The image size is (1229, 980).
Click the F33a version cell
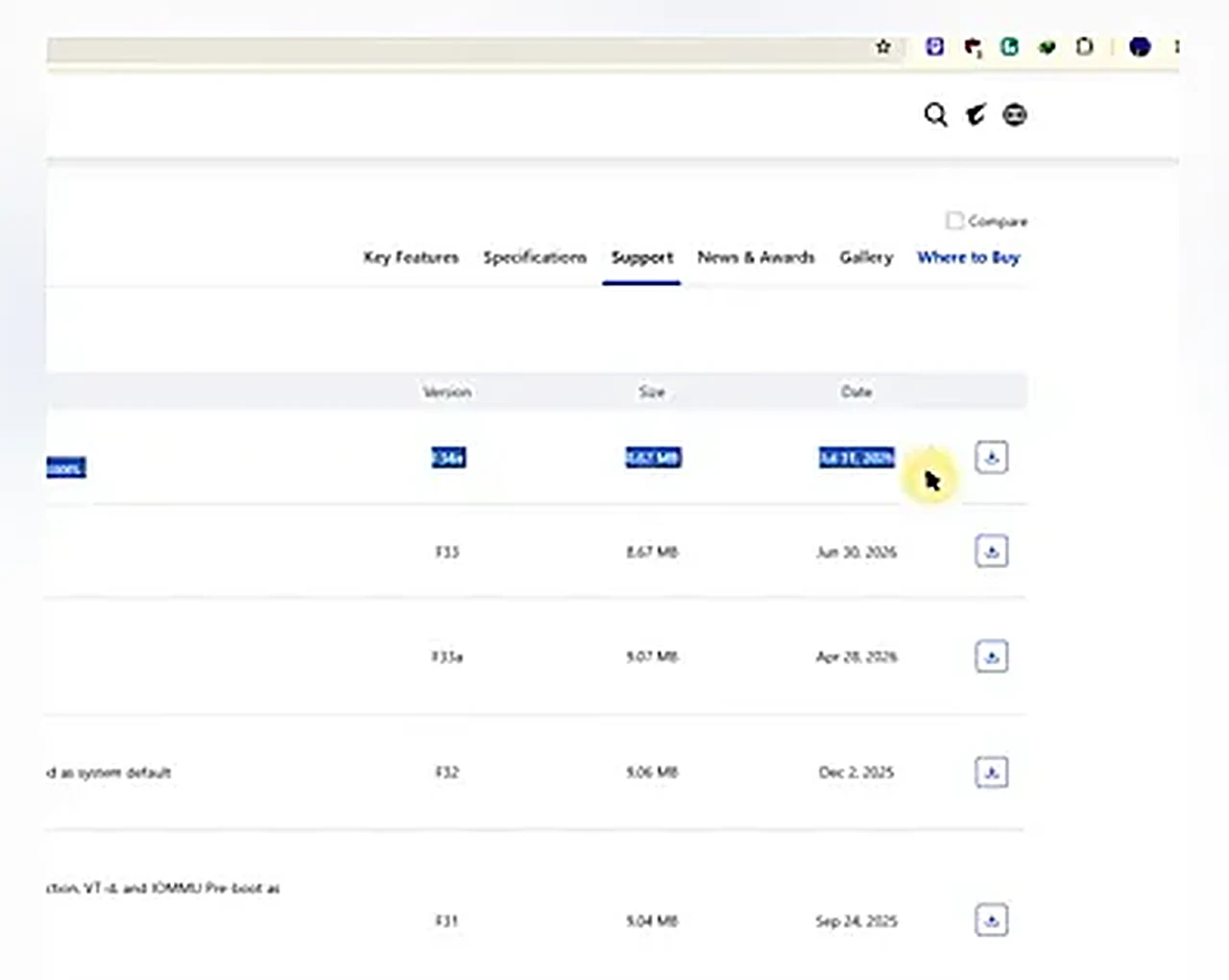pyautogui.click(x=447, y=657)
